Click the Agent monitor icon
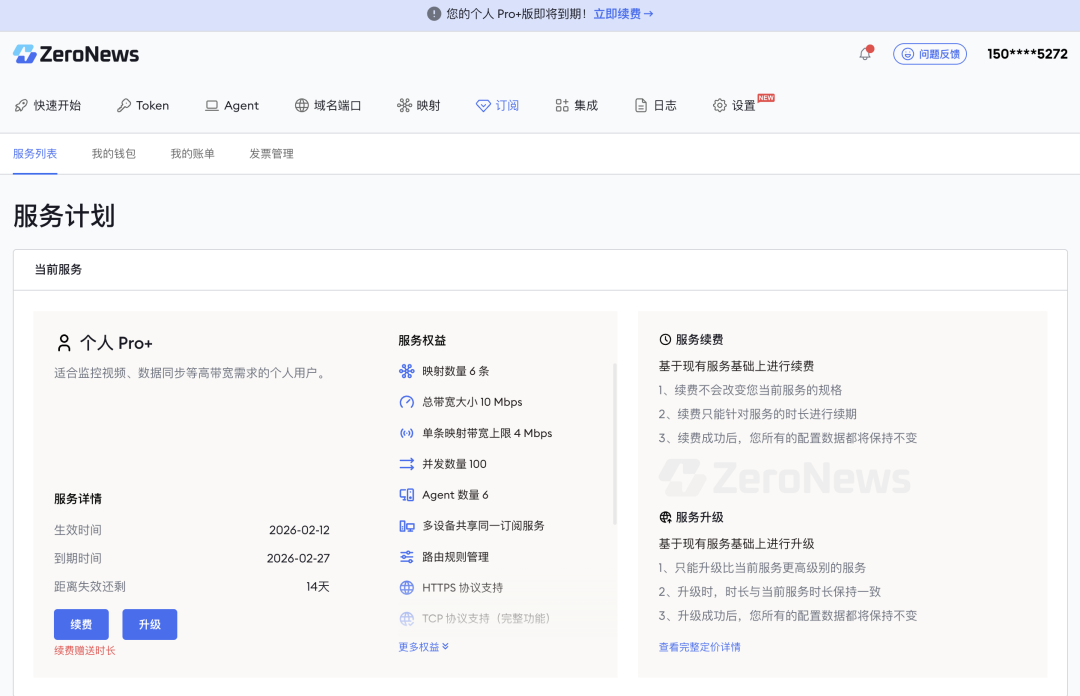 [x=210, y=105]
